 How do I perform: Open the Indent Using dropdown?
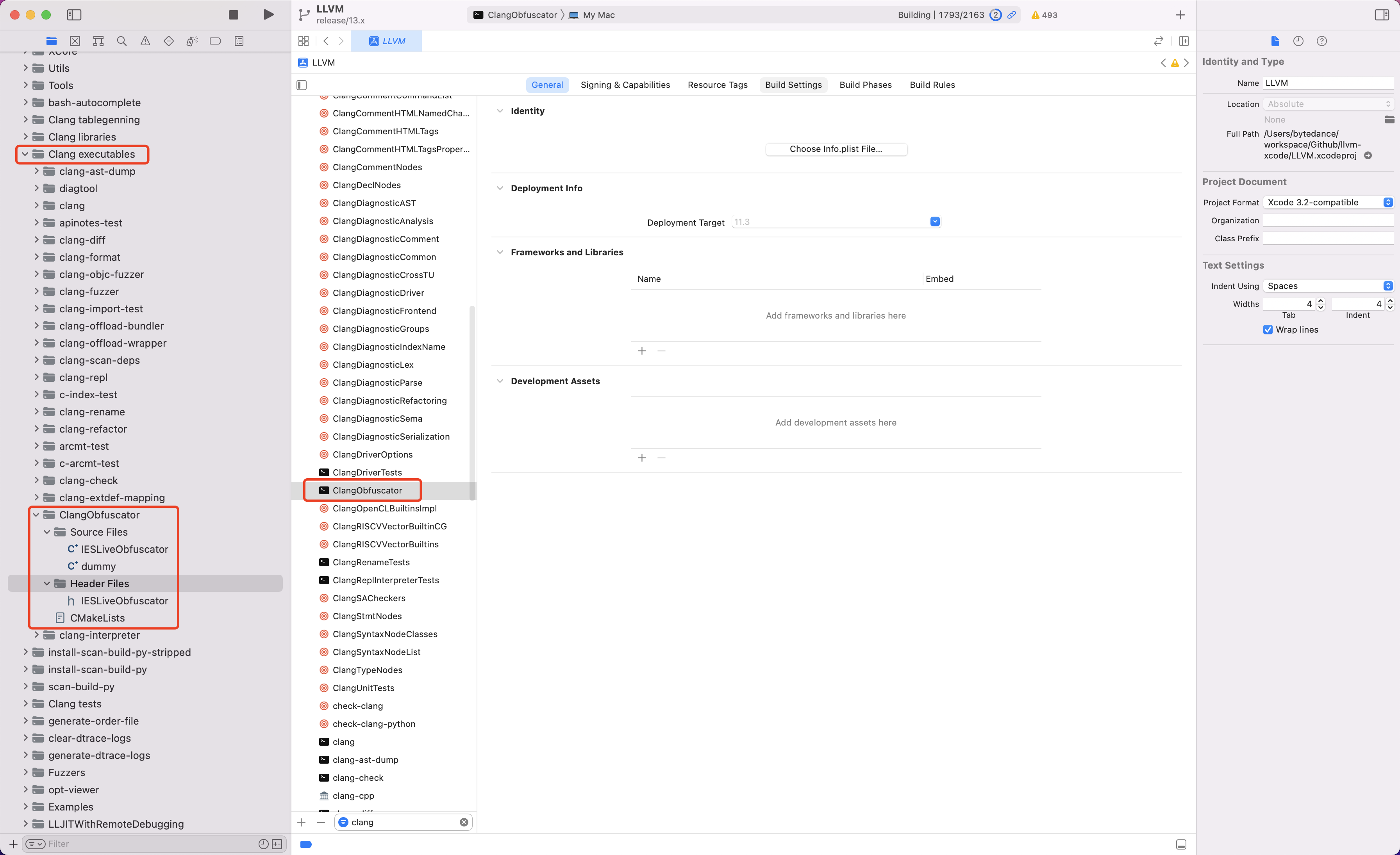pos(1328,286)
